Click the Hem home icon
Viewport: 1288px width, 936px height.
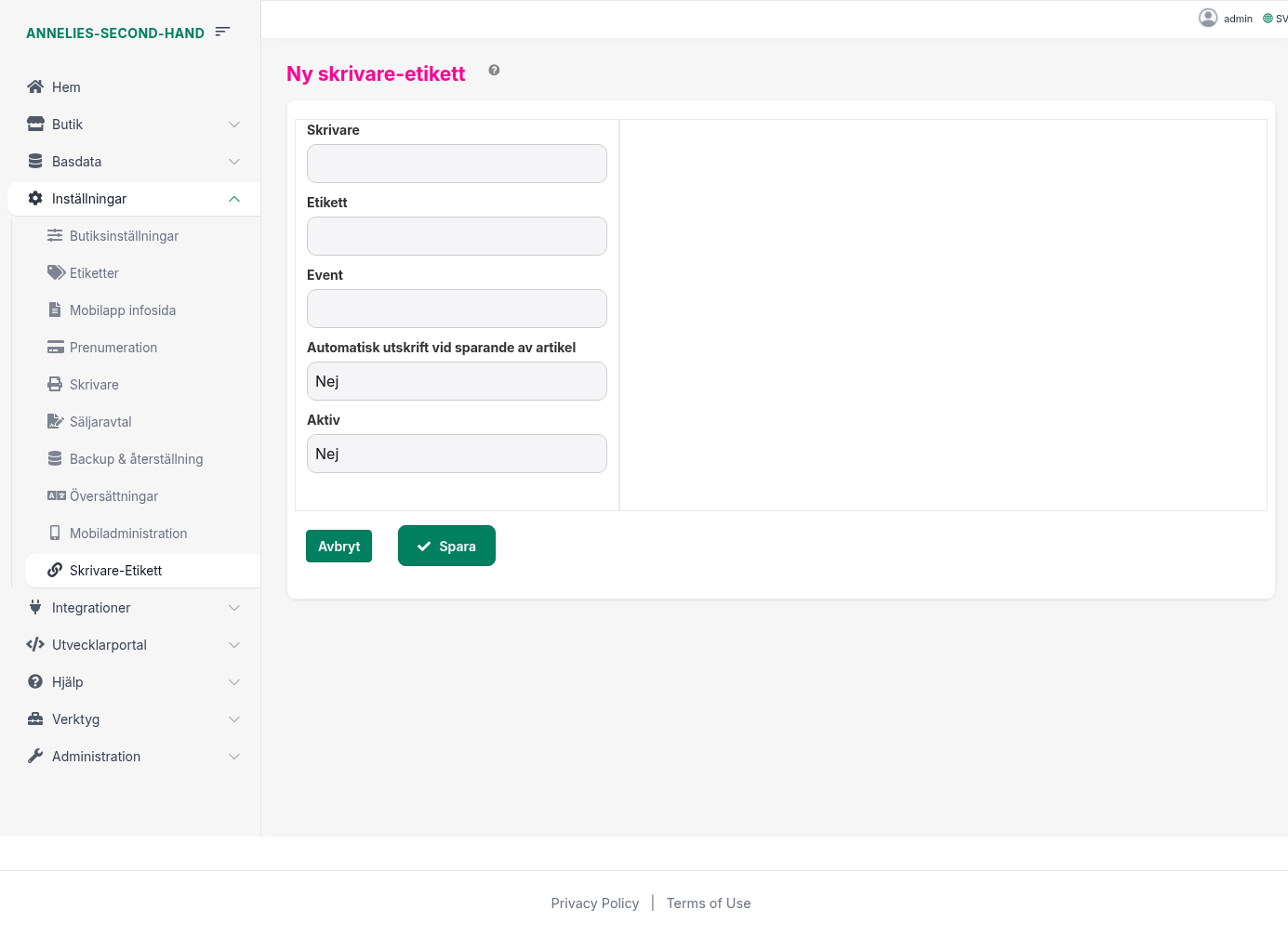tap(35, 87)
